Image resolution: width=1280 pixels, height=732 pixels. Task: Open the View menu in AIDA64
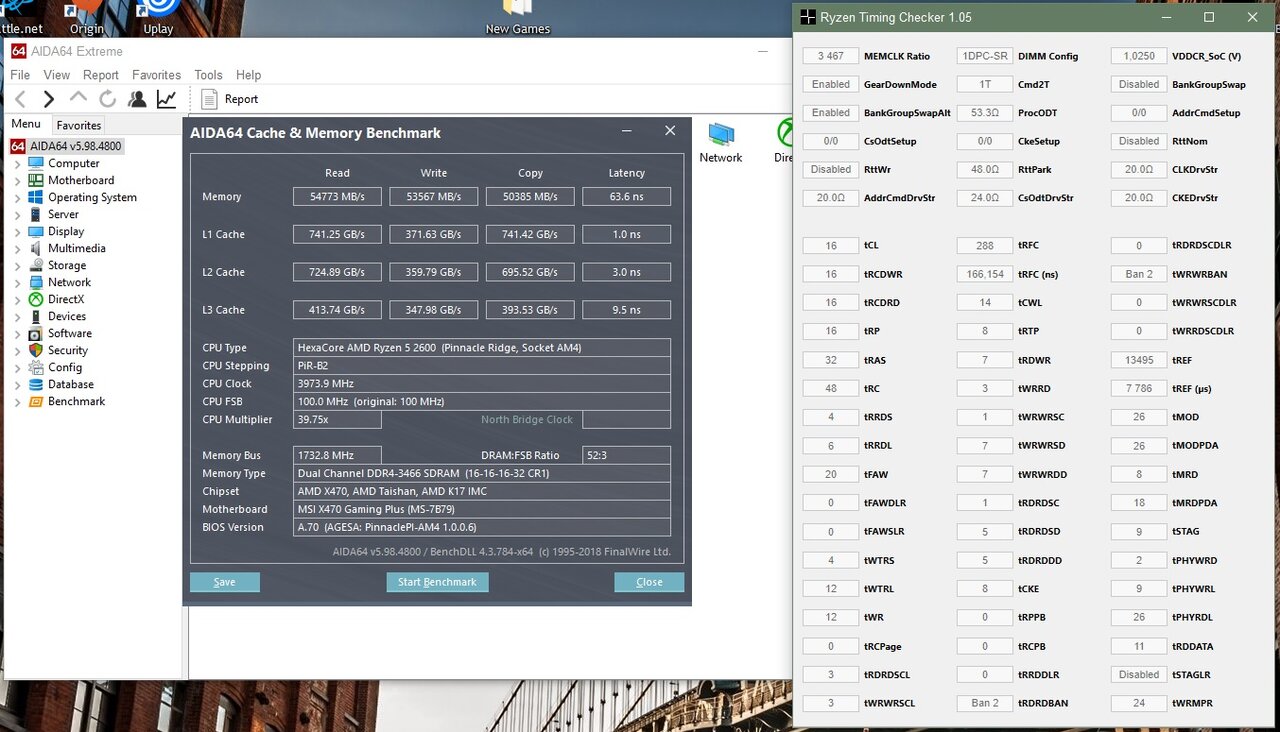[57, 75]
